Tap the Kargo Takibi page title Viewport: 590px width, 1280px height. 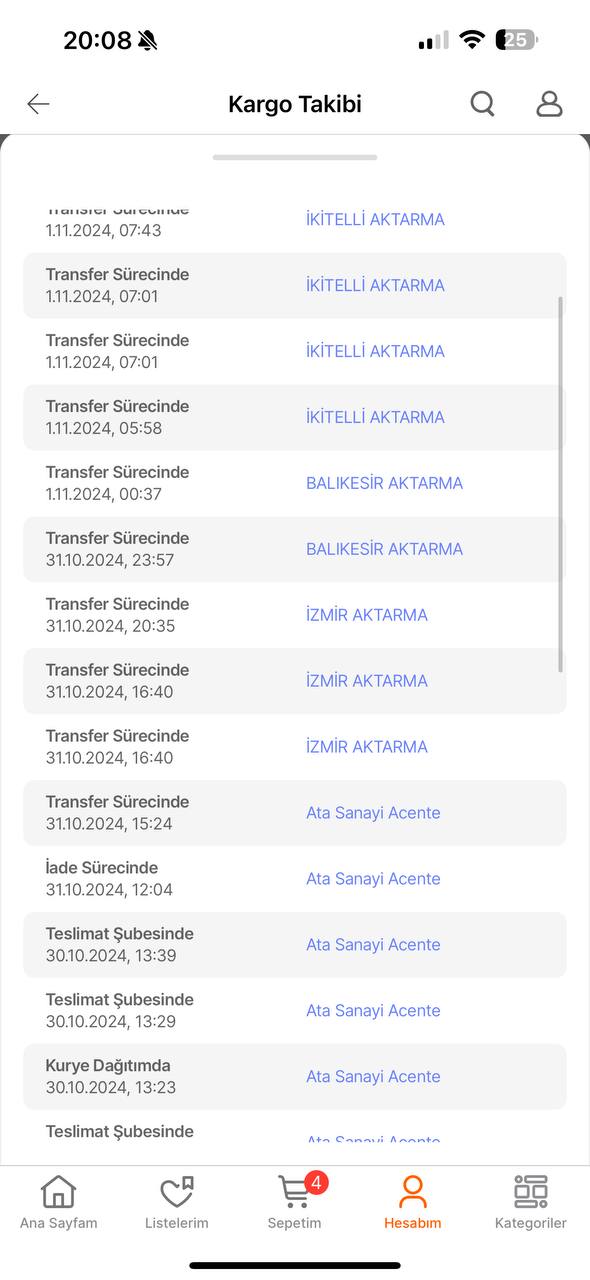[x=295, y=104]
